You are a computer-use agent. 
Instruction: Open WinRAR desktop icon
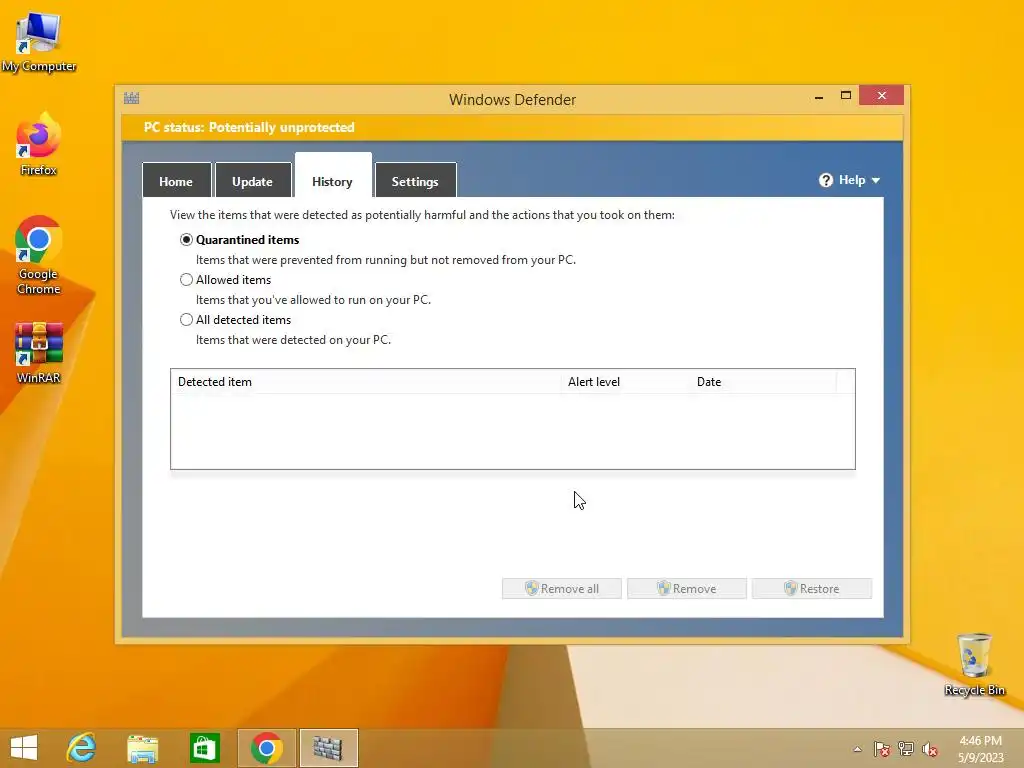point(39,353)
